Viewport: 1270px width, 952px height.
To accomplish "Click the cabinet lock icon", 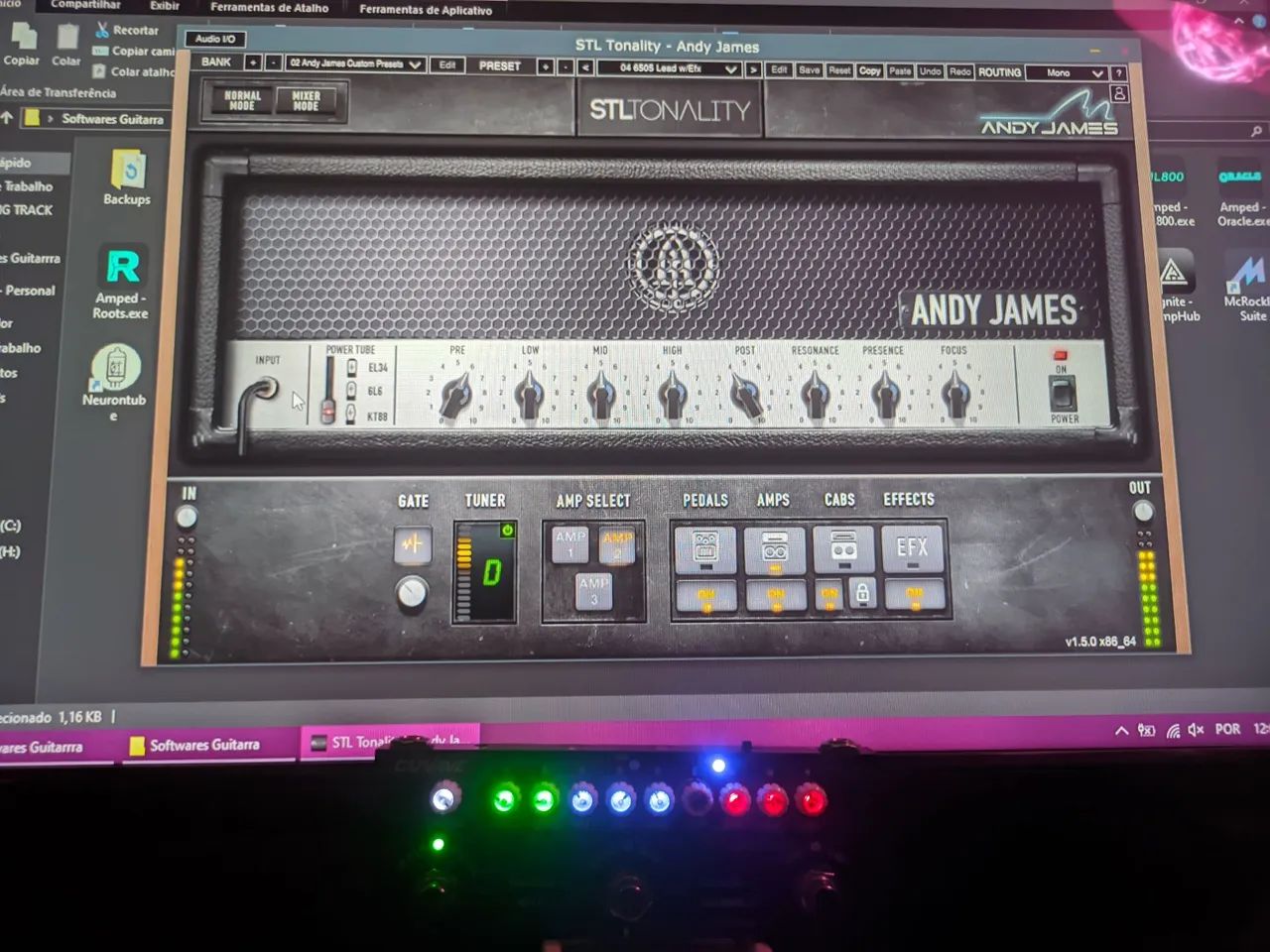I will [x=862, y=594].
